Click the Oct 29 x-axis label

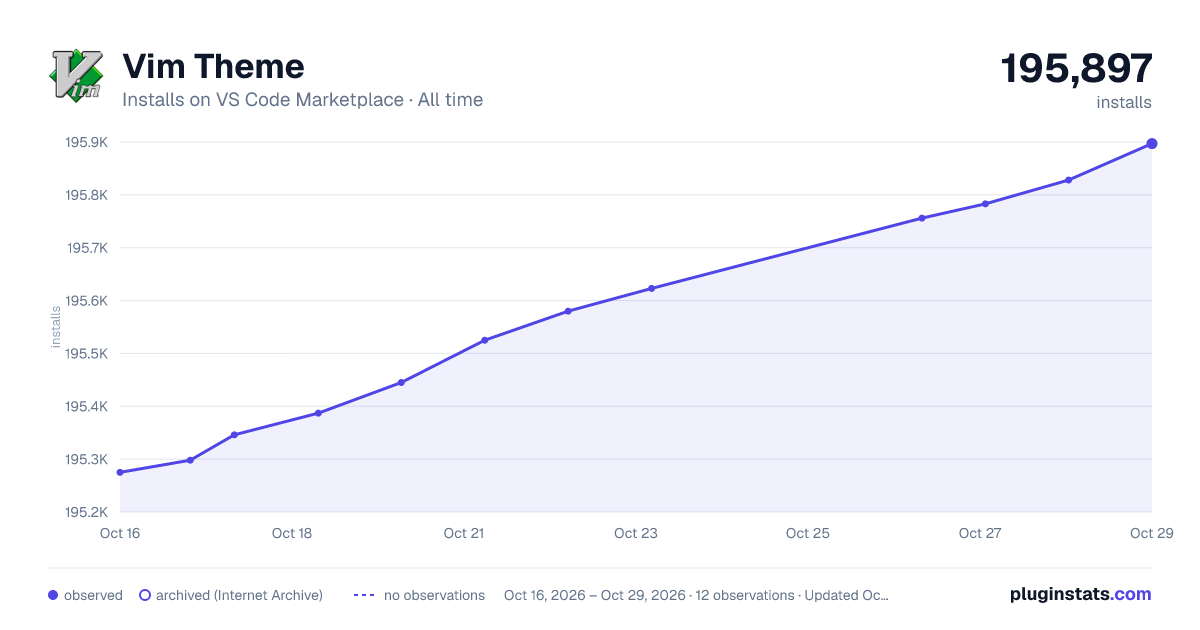pyautogui.click(x=1151, y=533)
